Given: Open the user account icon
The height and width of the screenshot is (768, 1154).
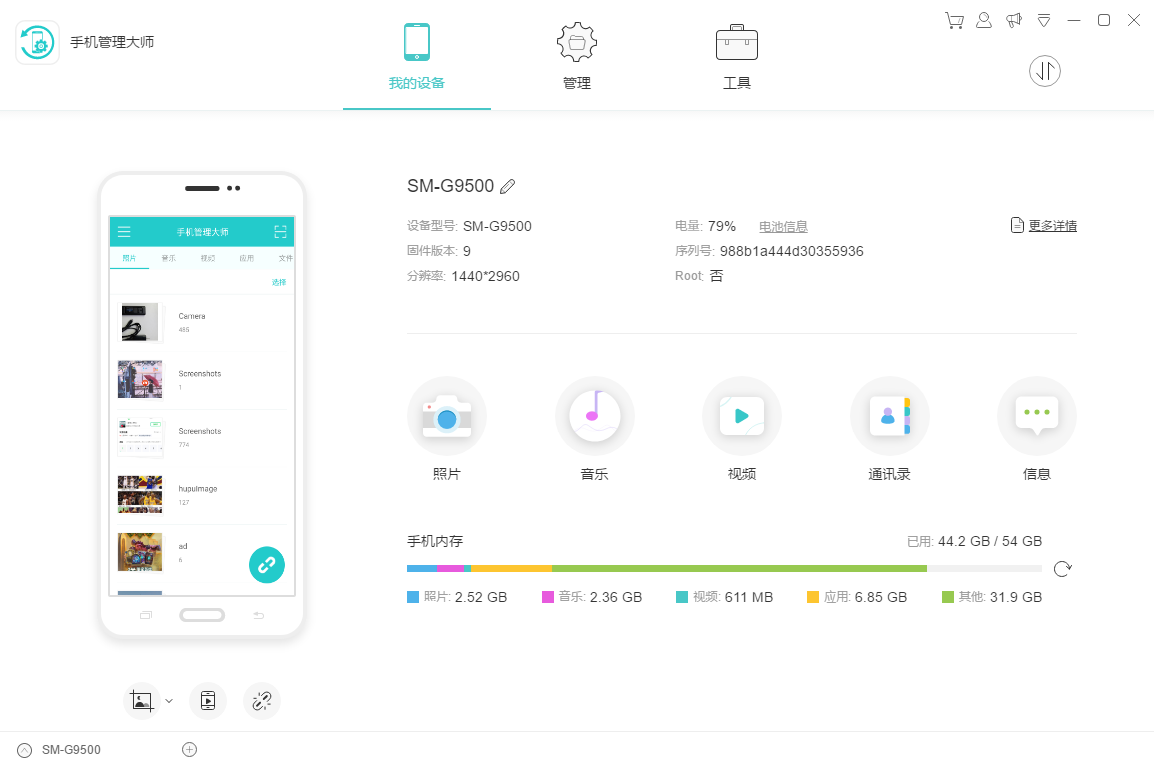Looking at the screenshot, I should (x=983, y=19).
